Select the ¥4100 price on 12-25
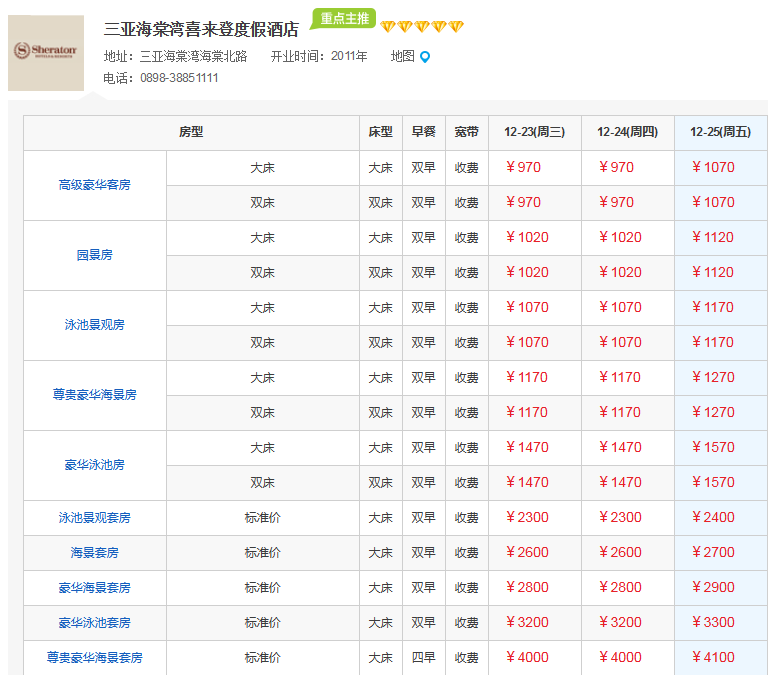The height and width of the screenshot is (675, 768). coord(713,658)
